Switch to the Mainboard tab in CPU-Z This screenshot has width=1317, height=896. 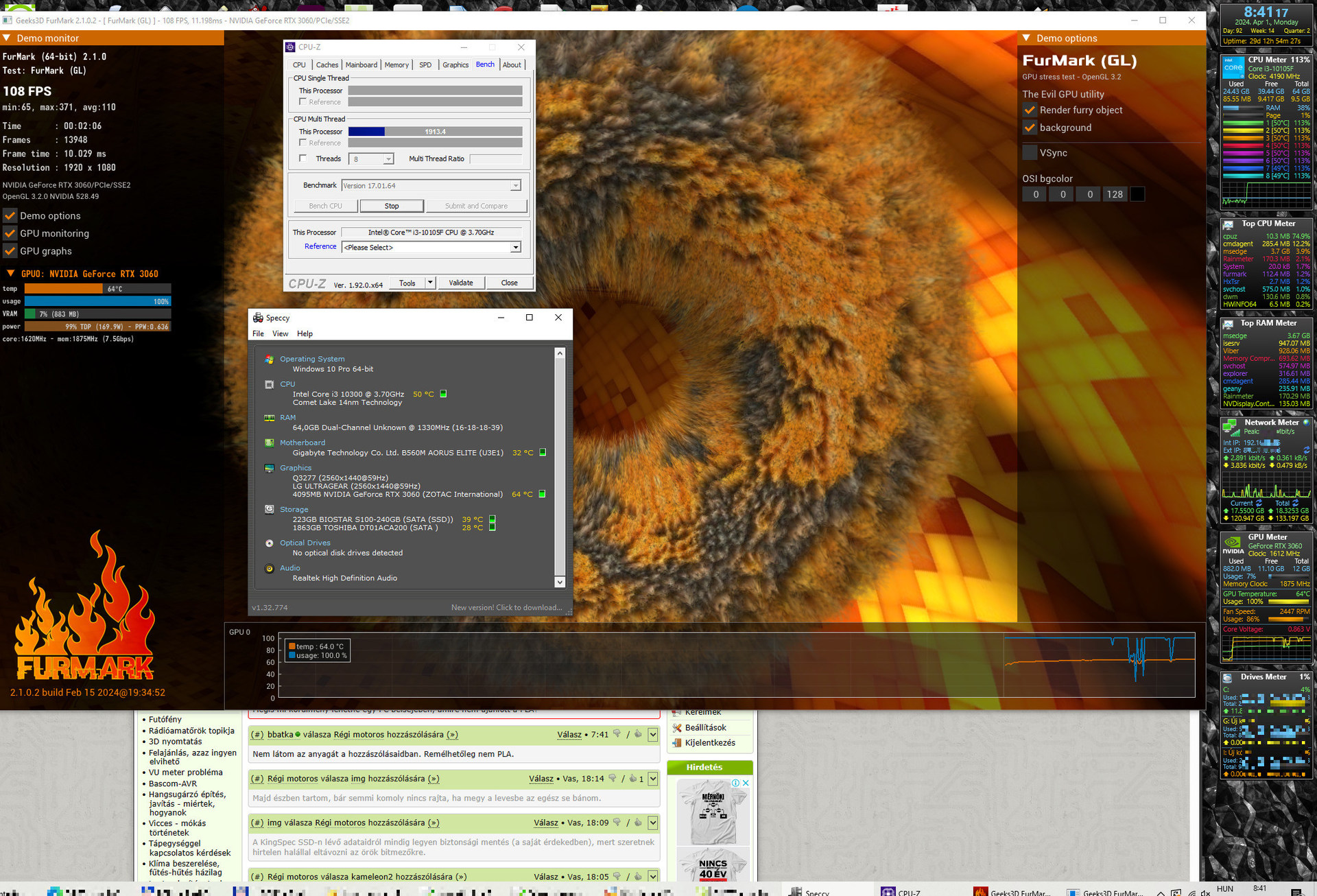click(361, 65)
